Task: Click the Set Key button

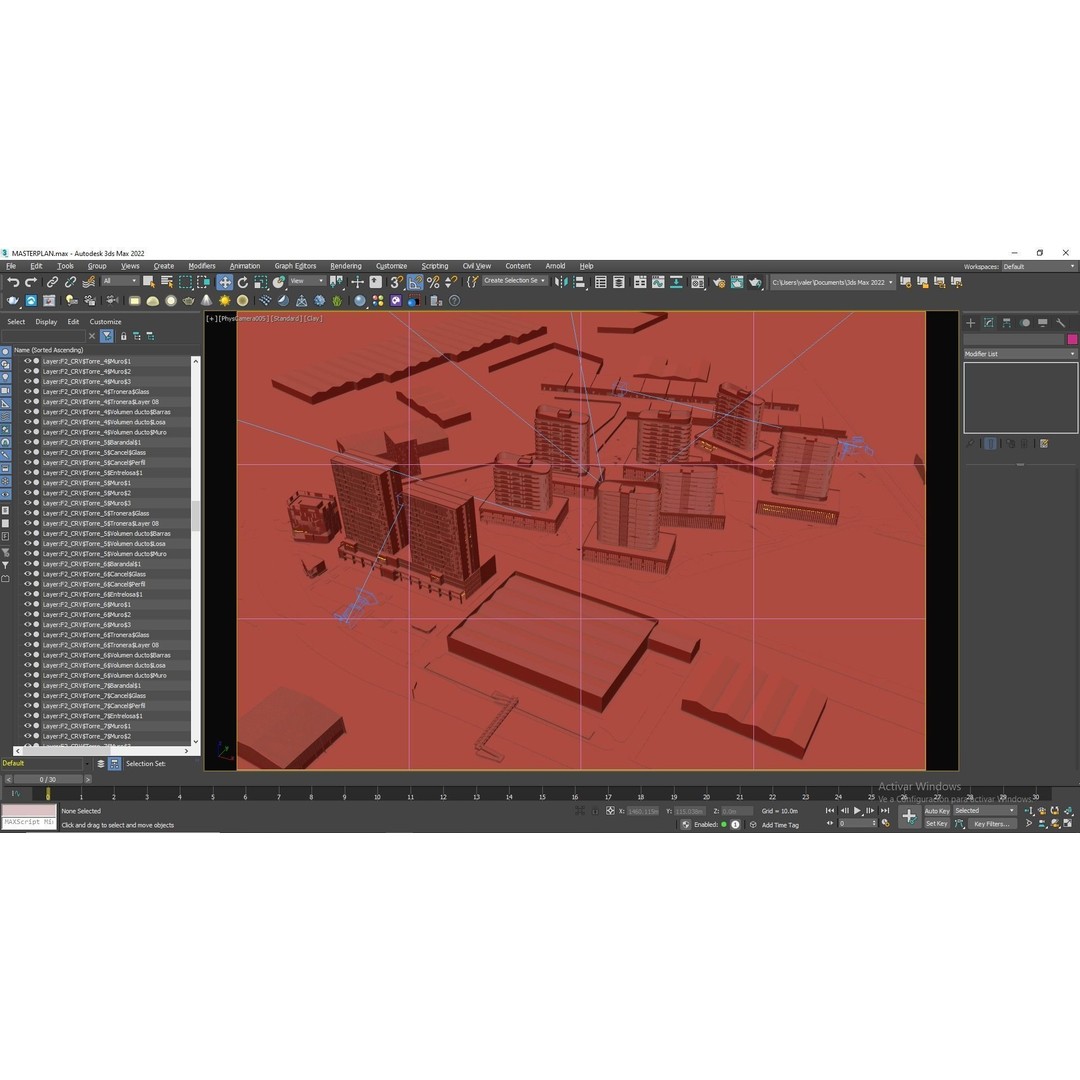Action: 937,824
